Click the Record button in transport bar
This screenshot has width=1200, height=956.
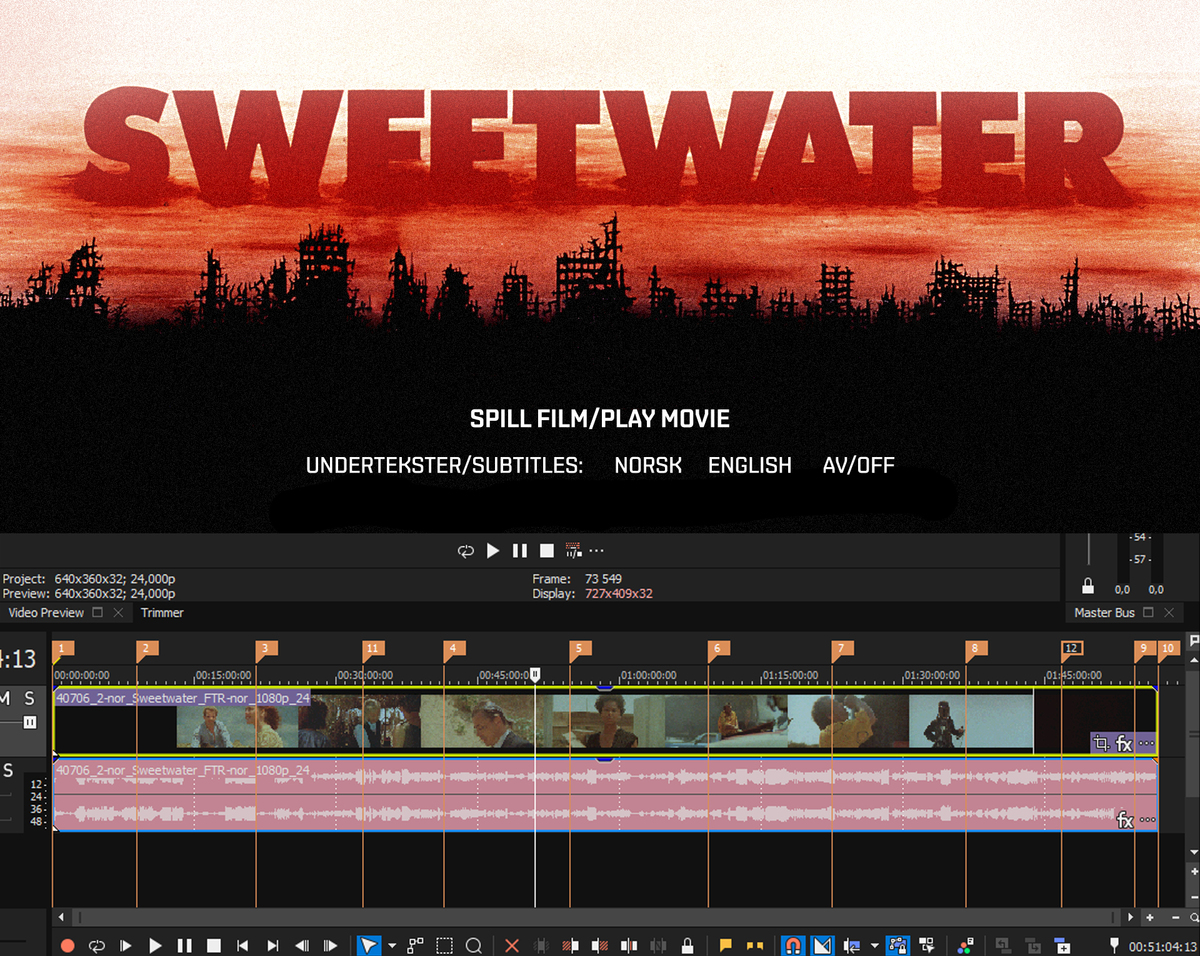[x=67, y=945]
